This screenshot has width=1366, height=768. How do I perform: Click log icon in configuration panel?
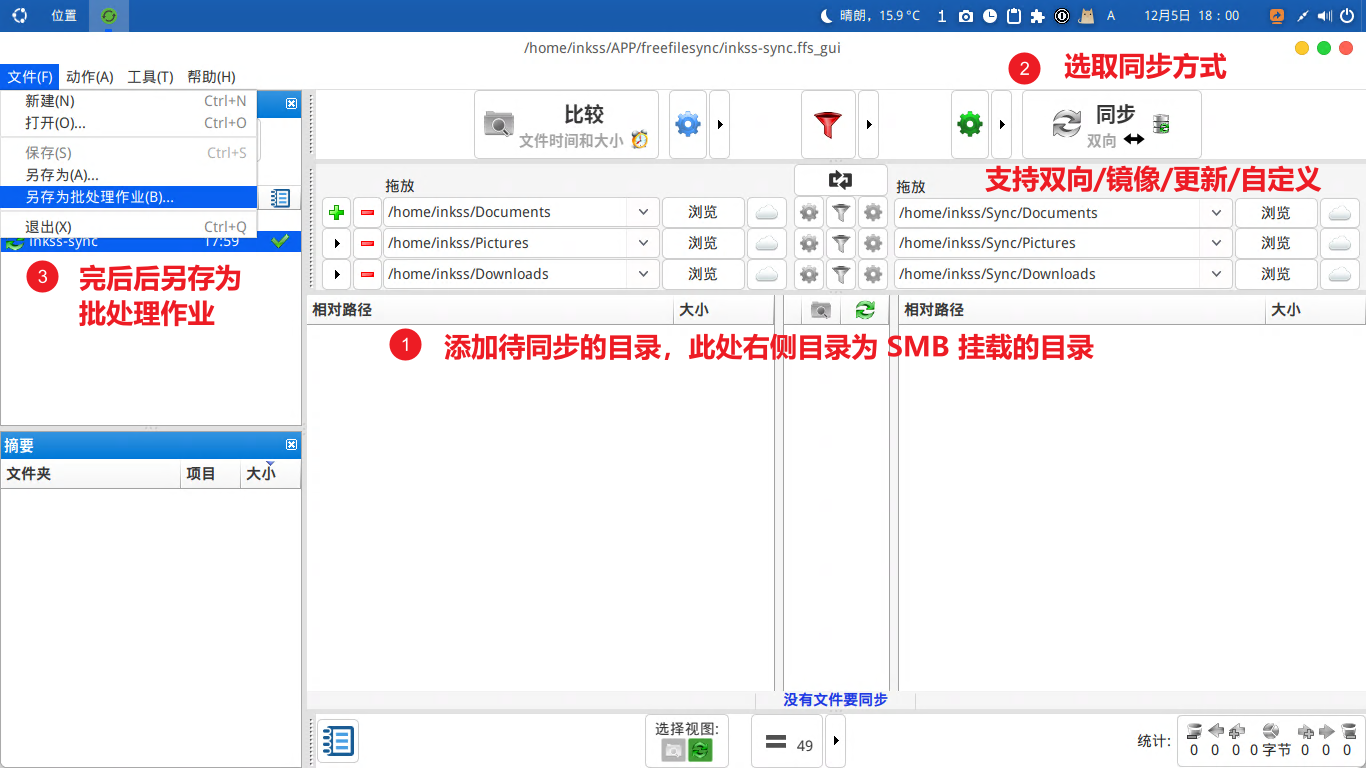coord(281,198)
